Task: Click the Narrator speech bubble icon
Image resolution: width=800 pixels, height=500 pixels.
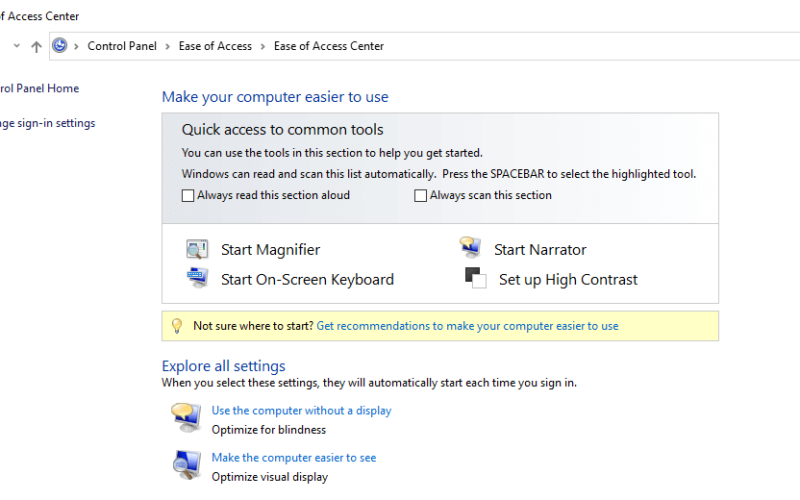Action: coord(470,246)
